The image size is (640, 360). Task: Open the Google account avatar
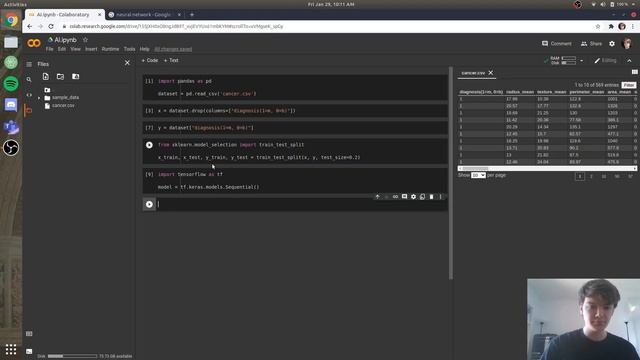(627, 44)
